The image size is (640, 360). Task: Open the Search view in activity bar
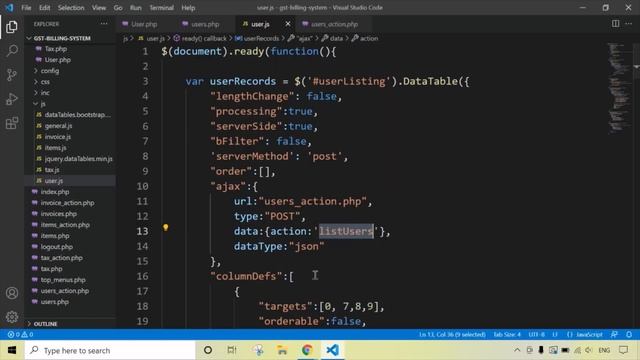(x=12, y=51)
